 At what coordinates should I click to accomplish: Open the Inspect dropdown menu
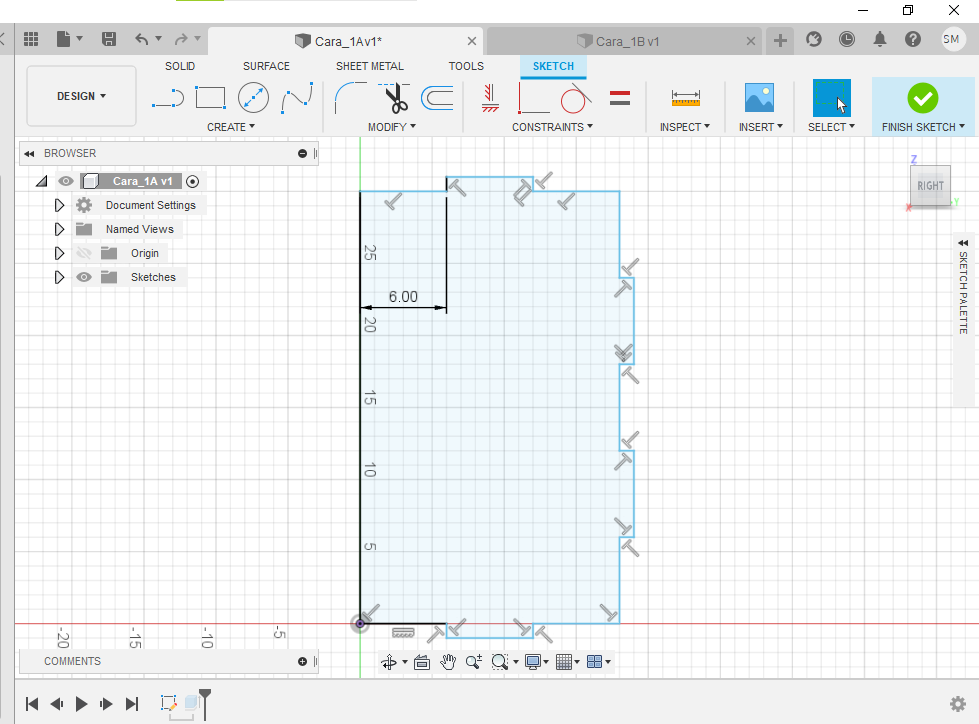(685, 127)
